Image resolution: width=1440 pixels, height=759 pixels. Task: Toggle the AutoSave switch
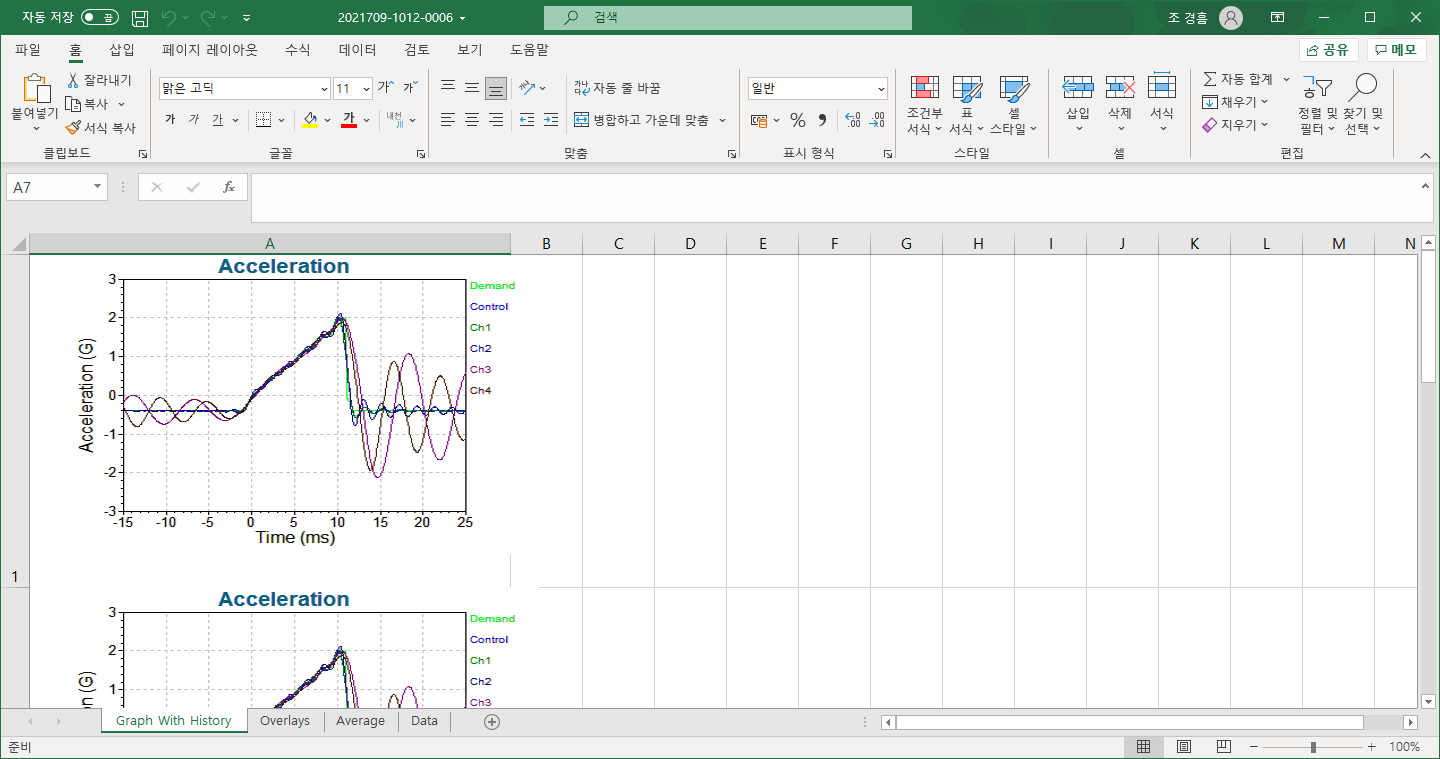click(x=99, y=17)
